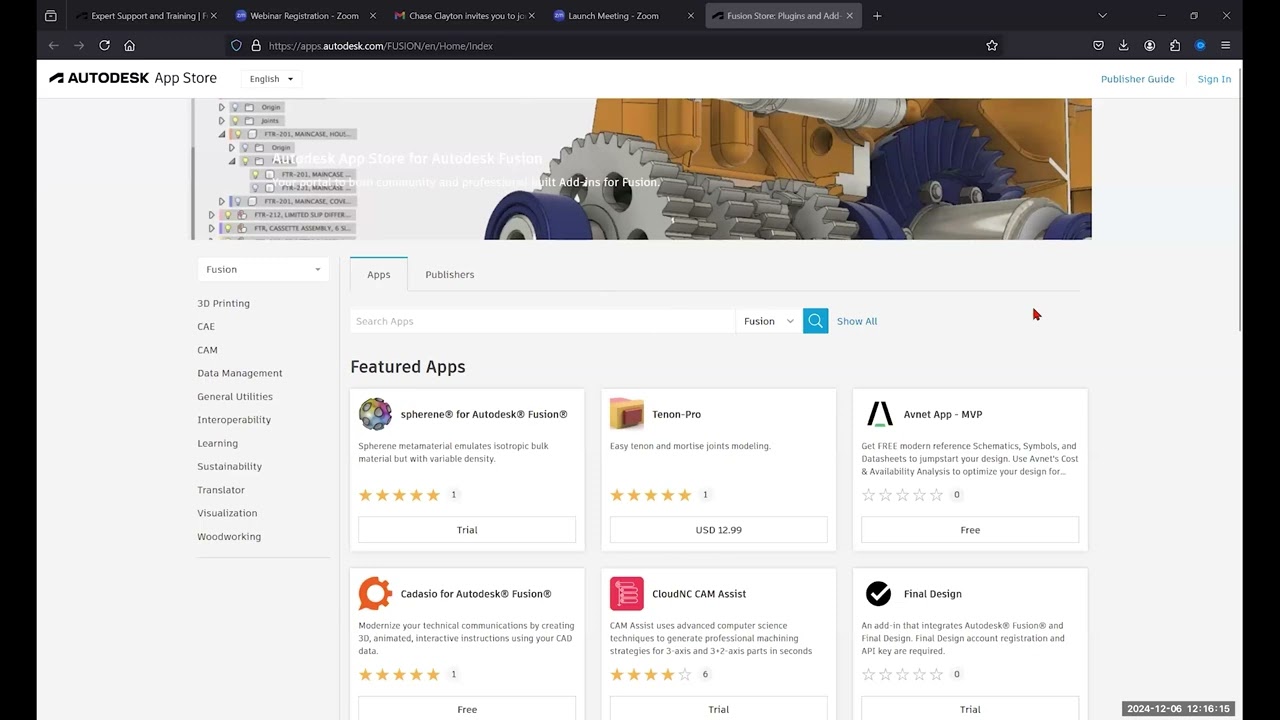Viewport: 1280px width, 720px height.
Task: Open the Publisher Guide link
Action: 1137,79
